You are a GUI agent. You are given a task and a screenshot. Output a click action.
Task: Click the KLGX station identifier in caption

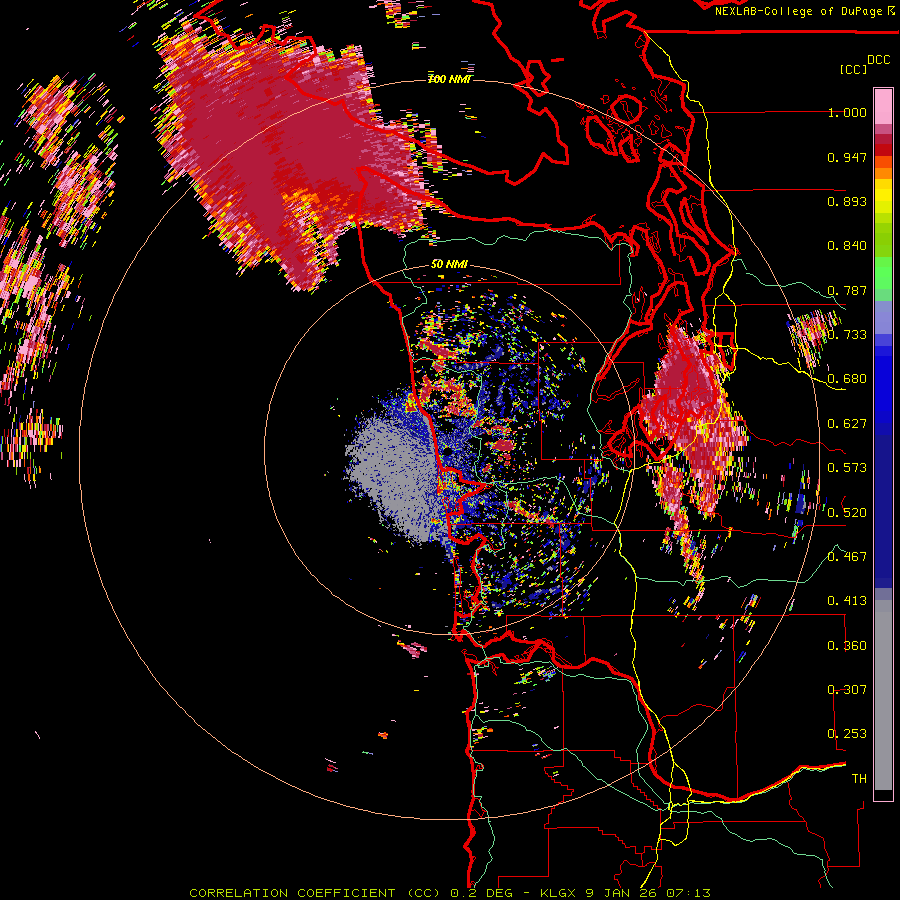[558, 893]
